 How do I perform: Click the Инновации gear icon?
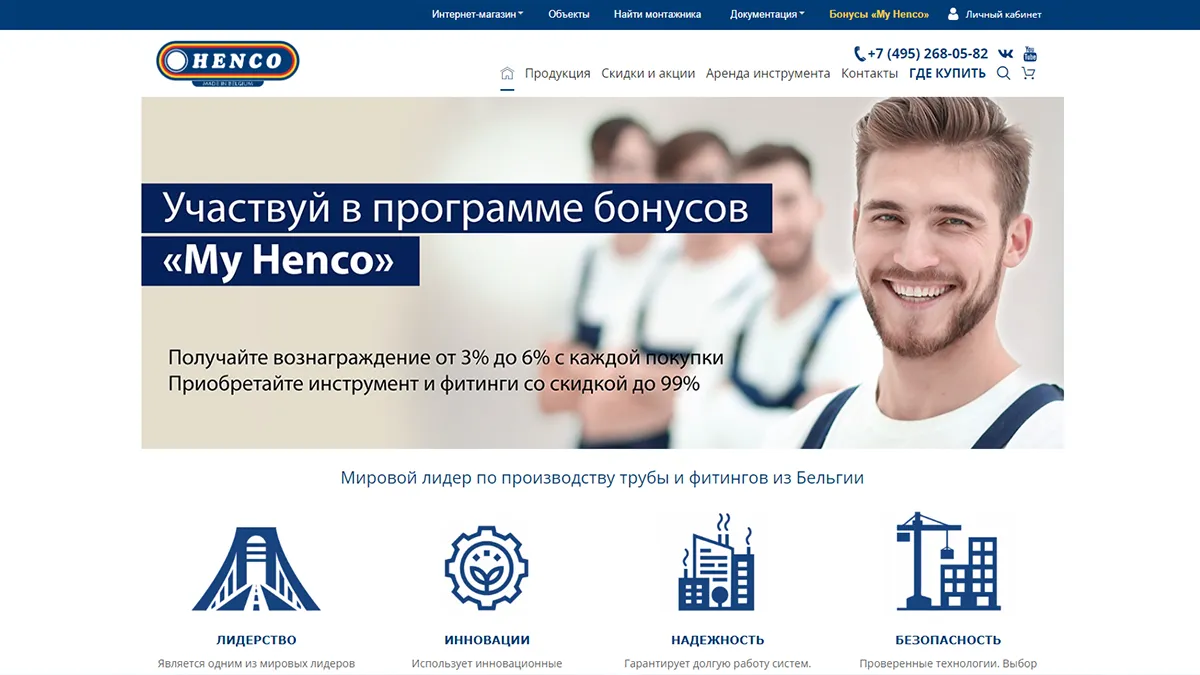click(486, 568)
